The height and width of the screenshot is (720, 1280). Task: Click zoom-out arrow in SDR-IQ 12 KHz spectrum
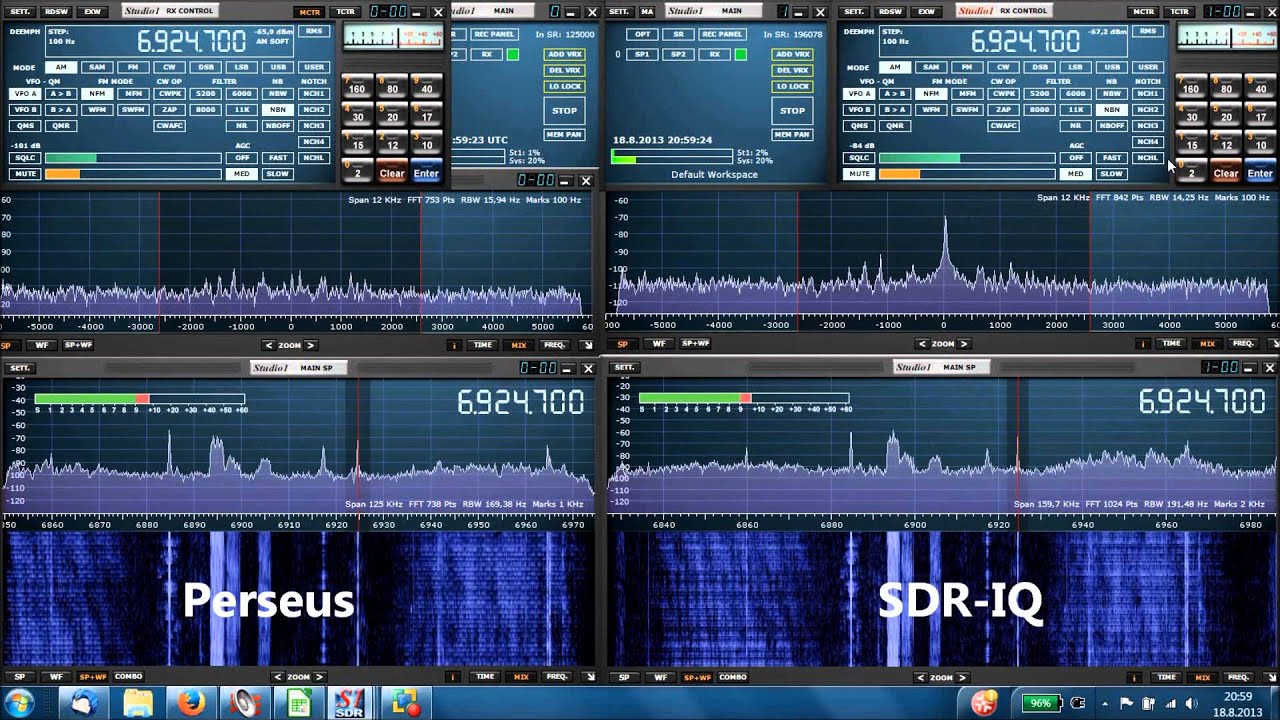pyautogui.click(x=923, y=344)
